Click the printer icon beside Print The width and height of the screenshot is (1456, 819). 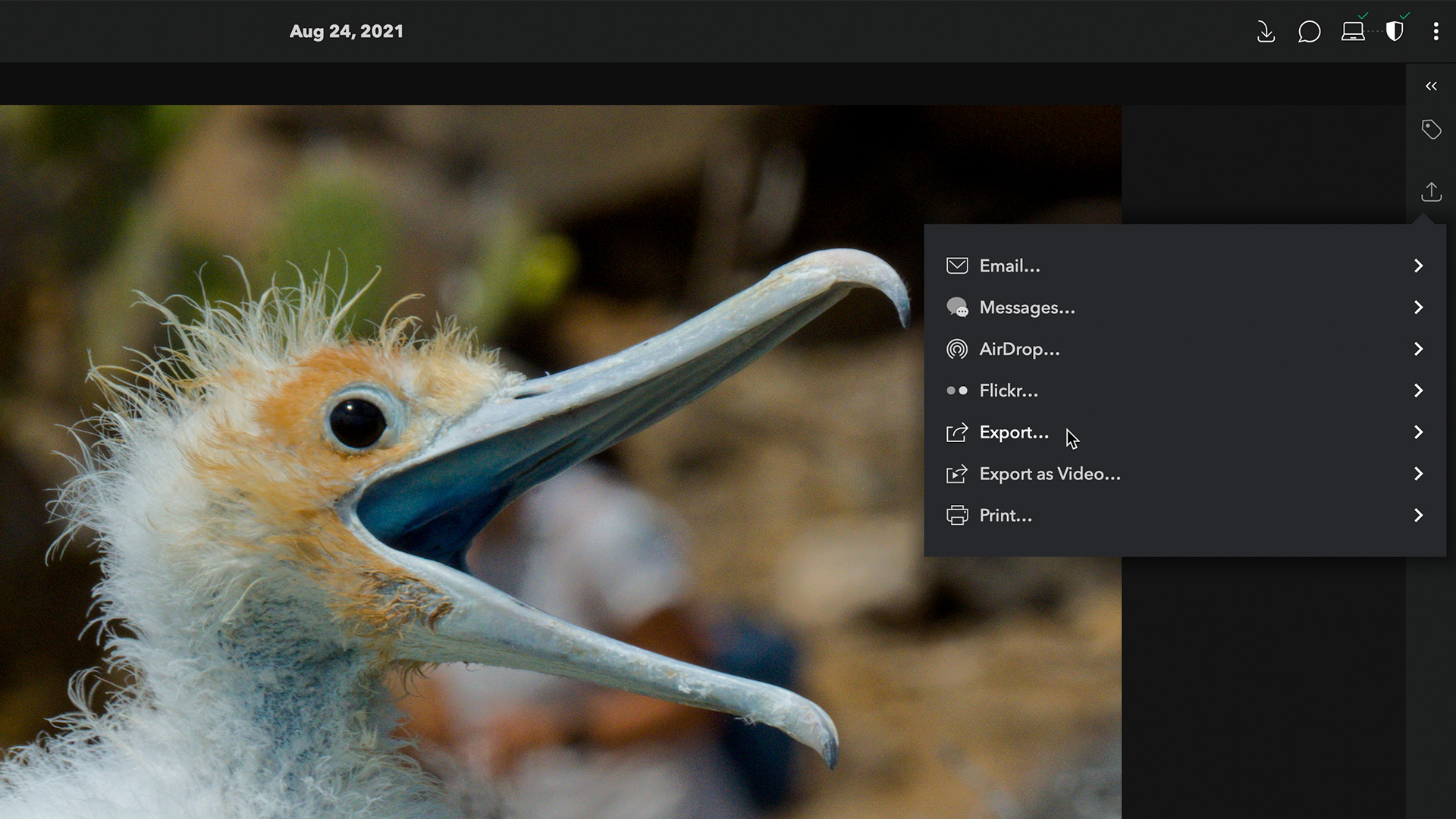957,516
